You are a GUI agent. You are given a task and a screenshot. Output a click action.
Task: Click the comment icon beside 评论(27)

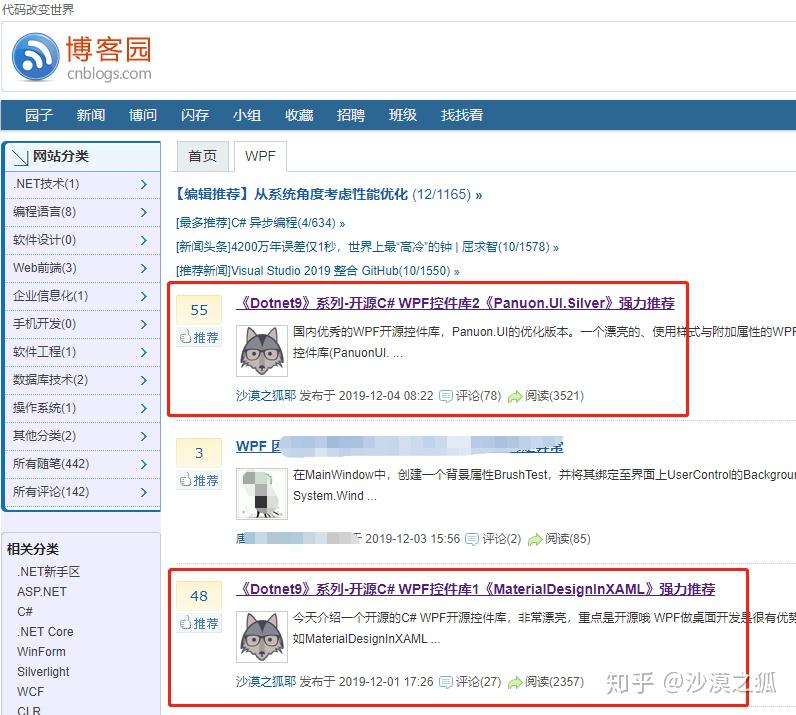[x=446, y=682]
